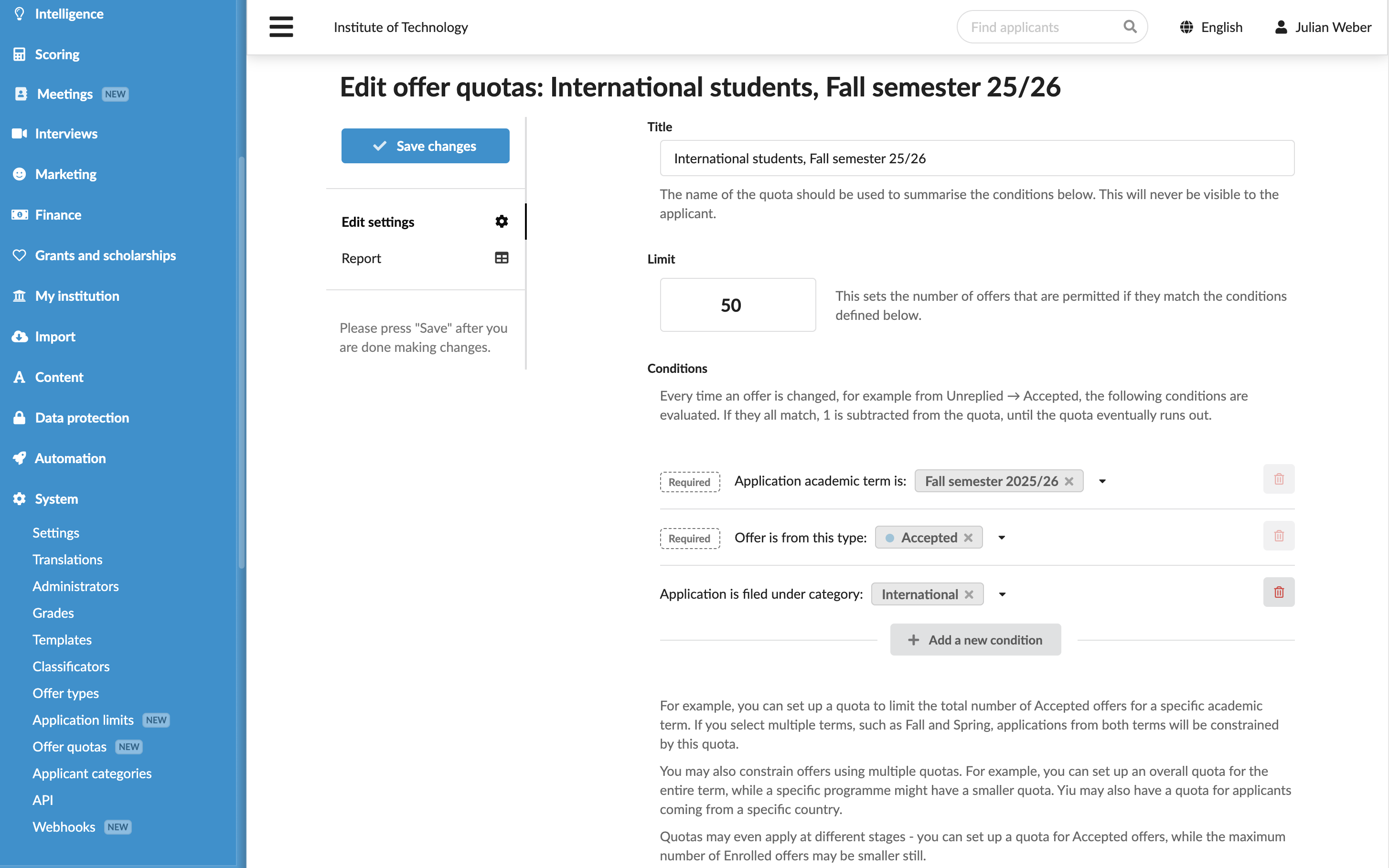Open Automation rocket icon section
This screenshot has width=1389, height=868.
click(x=20, y=458)
